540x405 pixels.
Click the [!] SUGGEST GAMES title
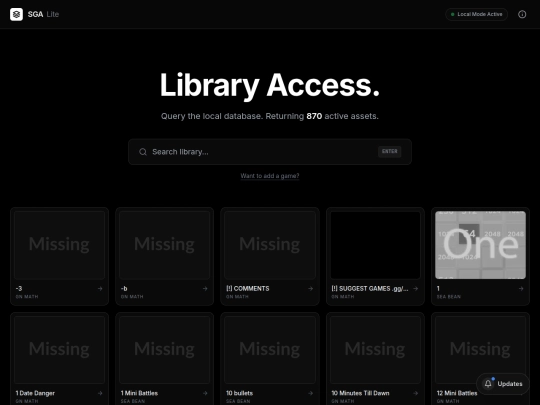[x=370, y=289]
